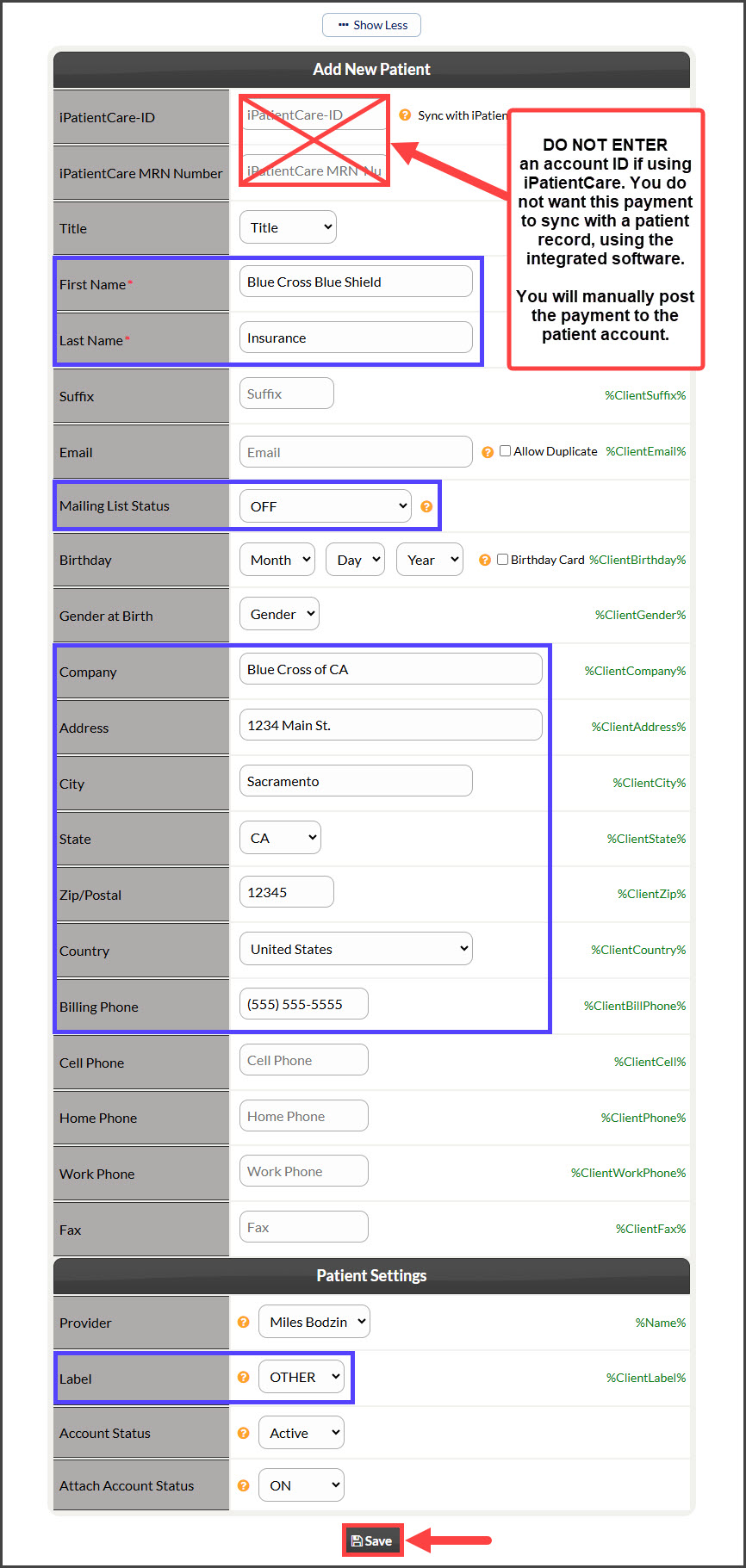
Task: Click the Email input field
Action: tap(356, 452)
